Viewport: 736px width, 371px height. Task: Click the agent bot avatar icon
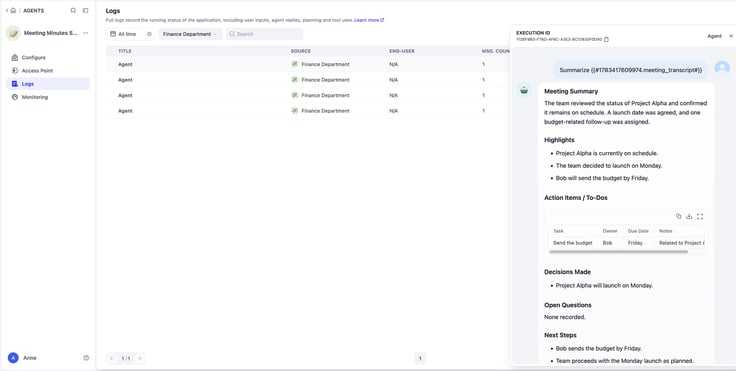(524, 90)
